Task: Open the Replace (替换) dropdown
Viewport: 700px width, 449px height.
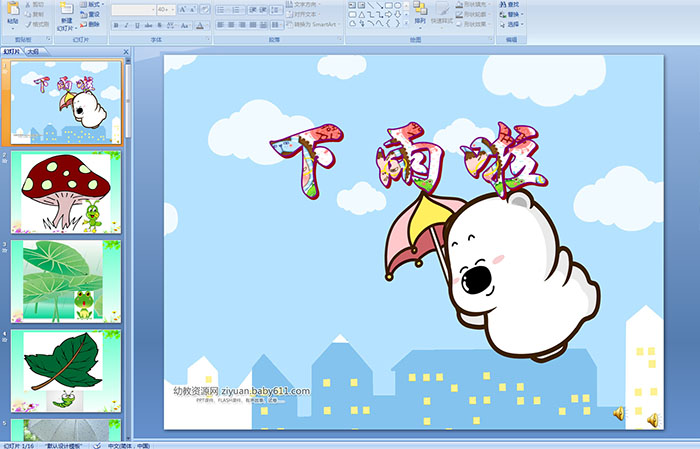Action: point(511,14)
